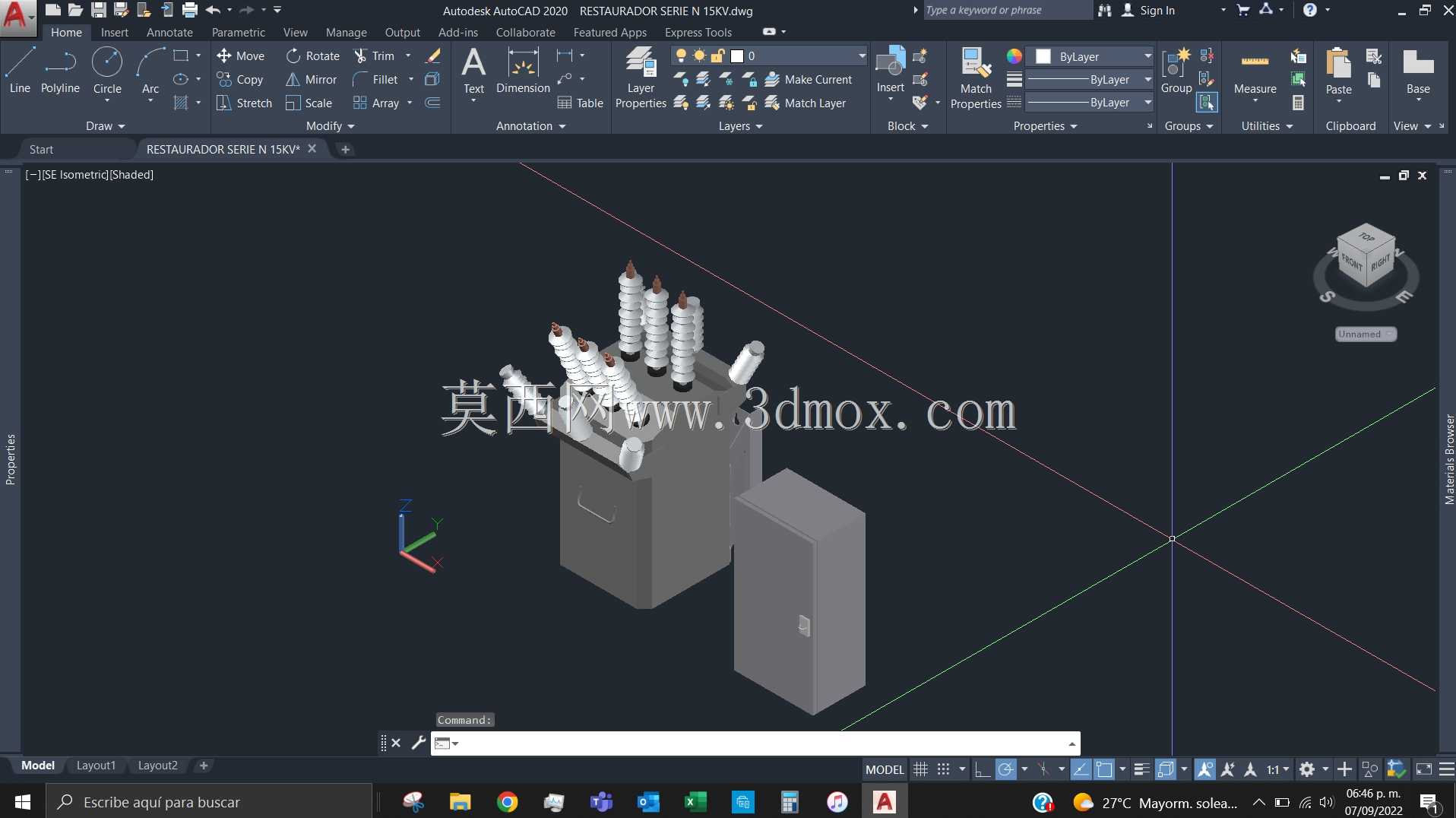Click the Unnamed UCS button
1456x818 pixels.
click(x=1366, y=334)
